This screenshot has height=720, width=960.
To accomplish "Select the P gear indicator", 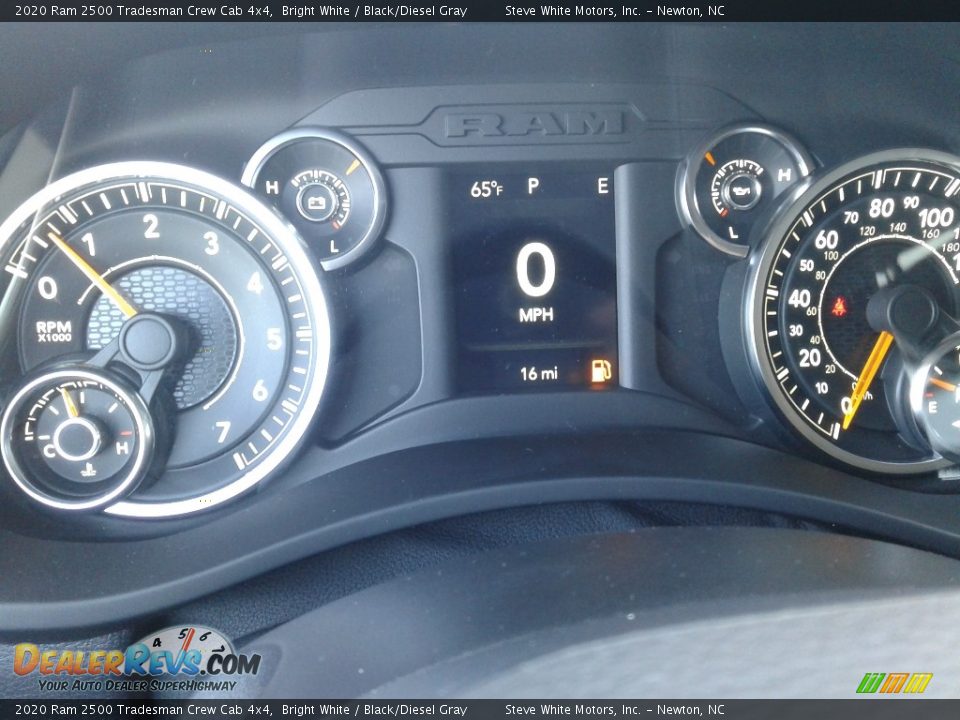I will pos(533,186).
